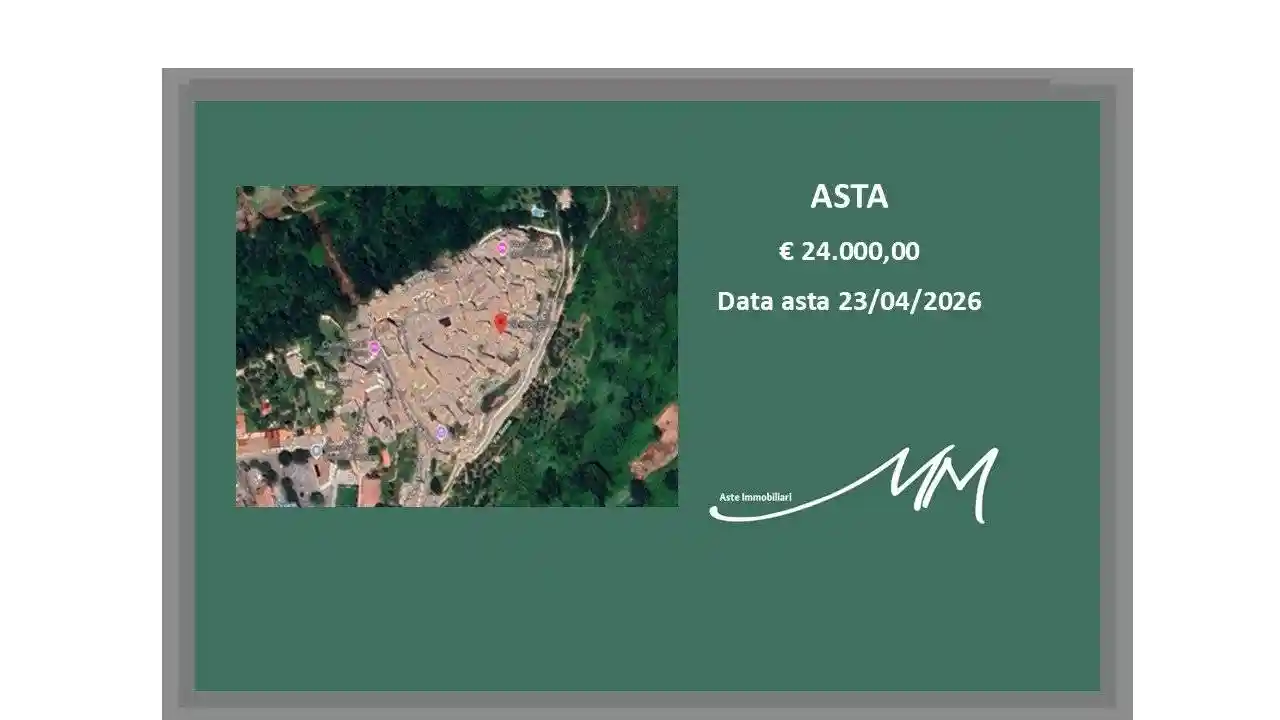Click the upper pink marker on the map

point(502,247)
